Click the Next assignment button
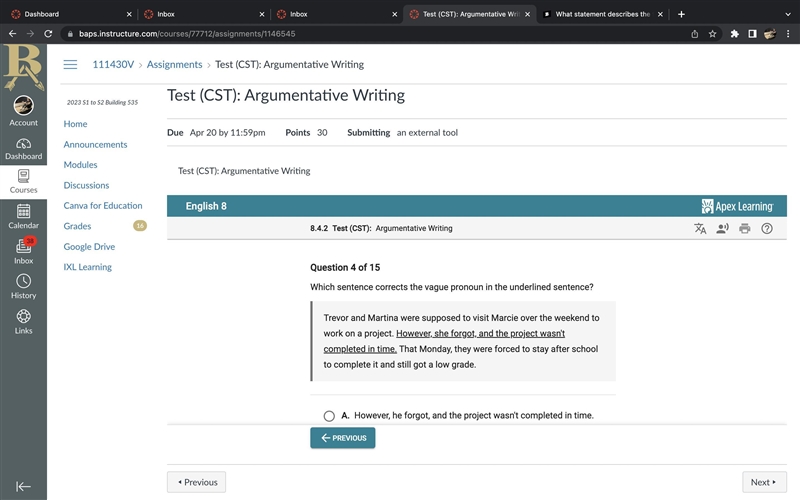This screenshot has width=800, height=500. pos(764,482)
